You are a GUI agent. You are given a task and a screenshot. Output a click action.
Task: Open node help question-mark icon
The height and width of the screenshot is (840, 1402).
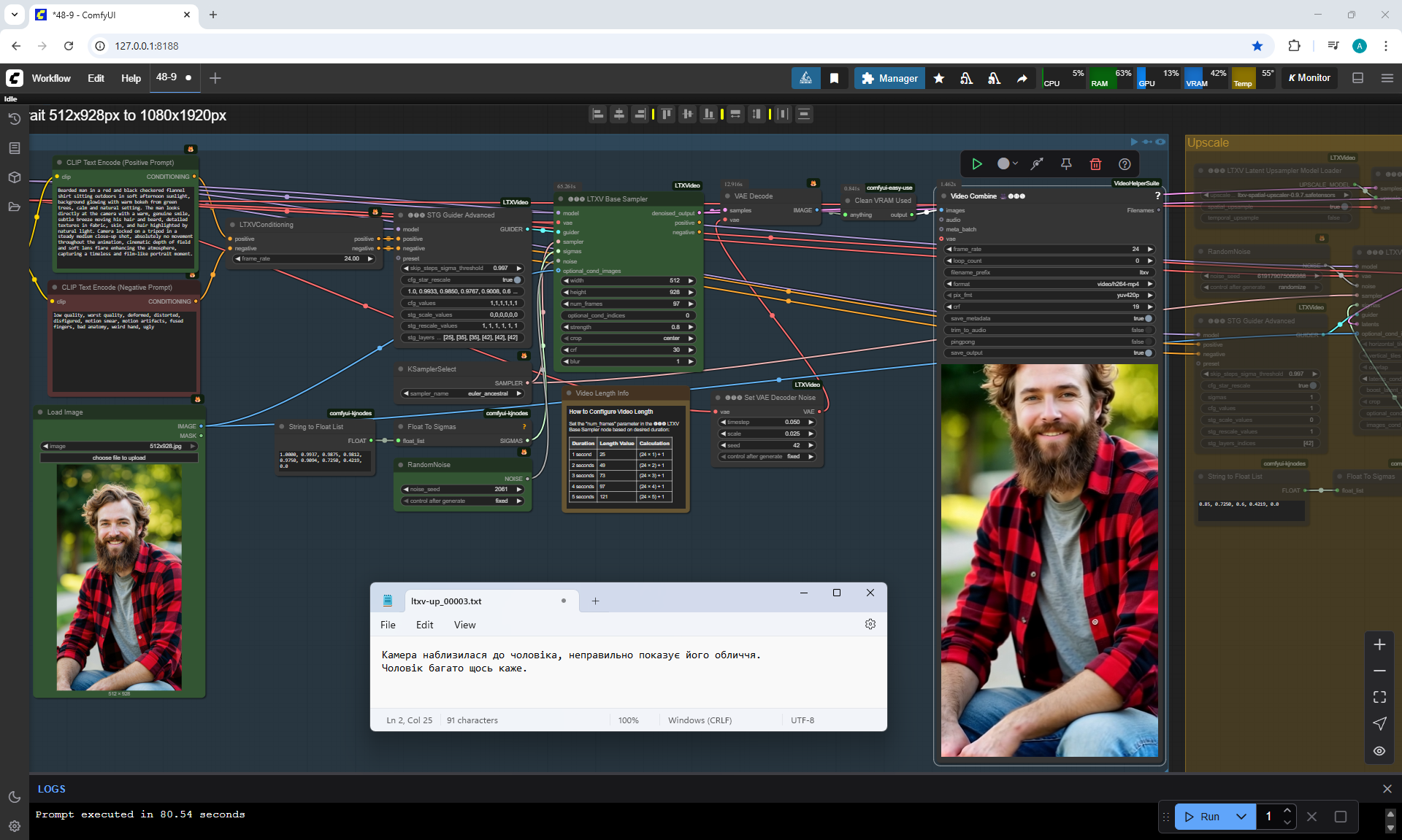tap(1125, 164)
